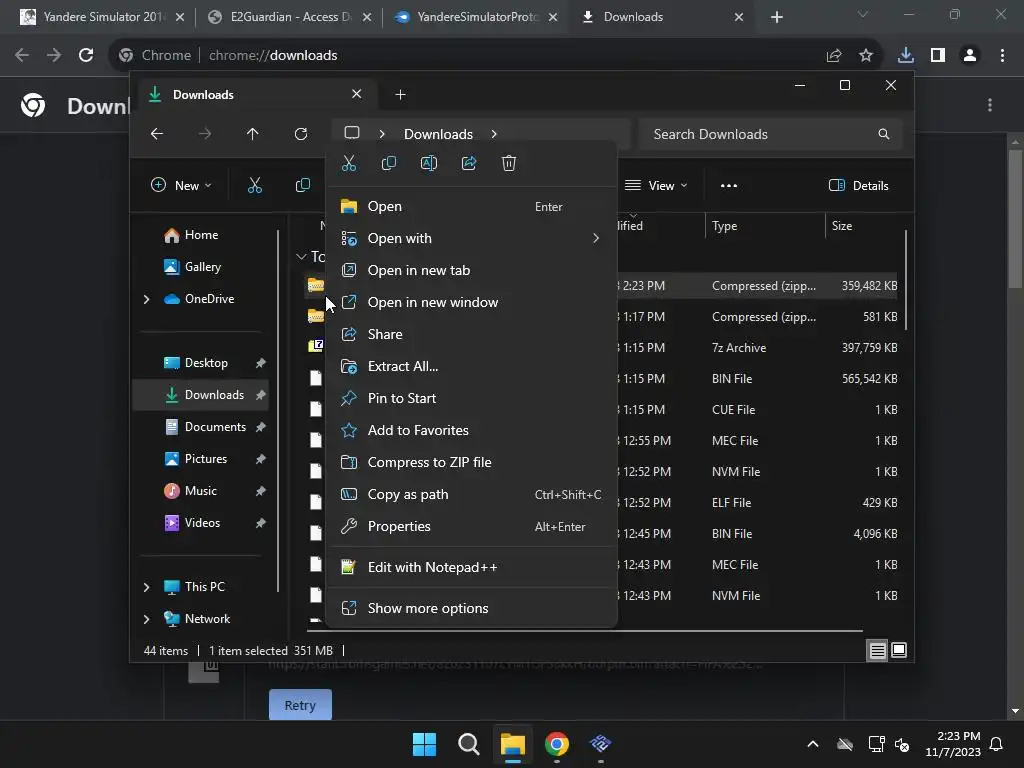Click Show more options
Viewport: 1024px width, 768px height.
click(x=471, y=609)
